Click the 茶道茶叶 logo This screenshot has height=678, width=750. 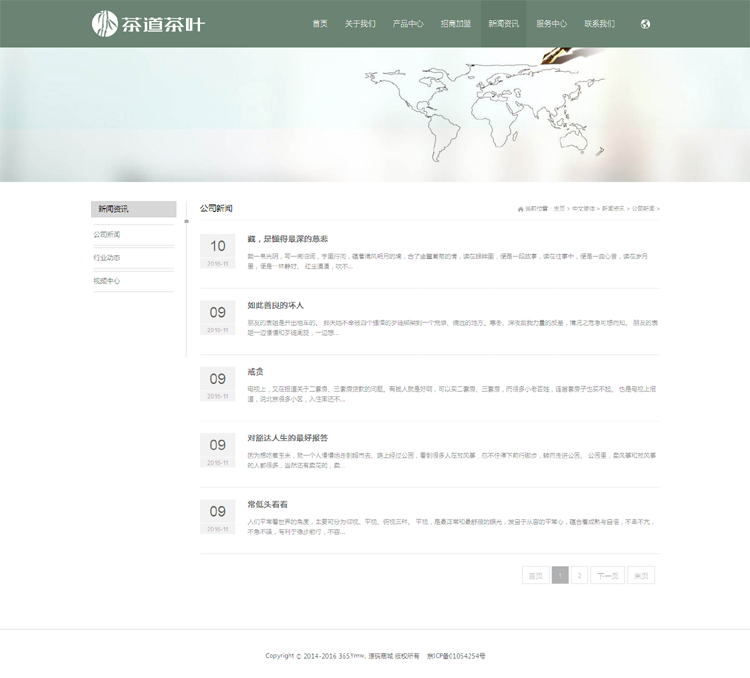148,24
